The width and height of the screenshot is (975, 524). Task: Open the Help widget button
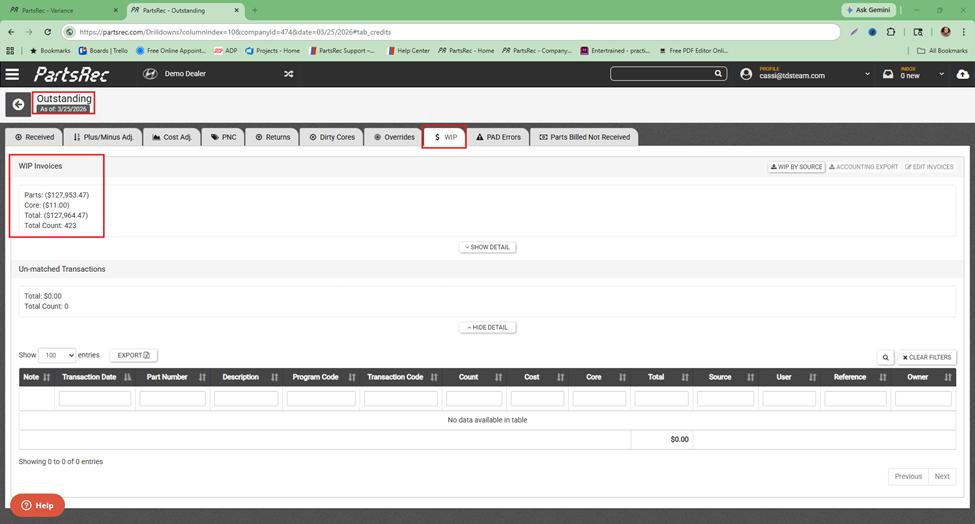click(37, 505)
